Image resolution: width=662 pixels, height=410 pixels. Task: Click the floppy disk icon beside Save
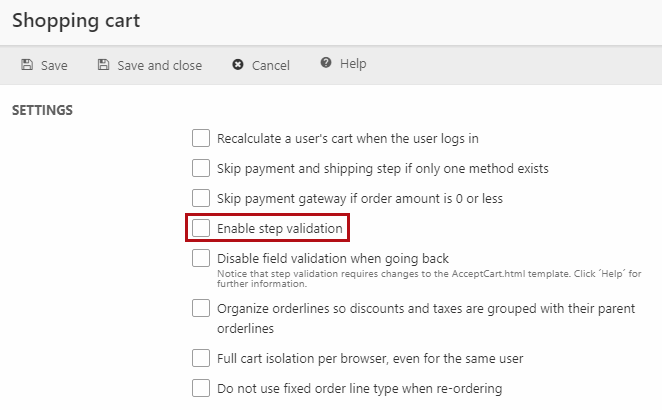coord(27,65)
